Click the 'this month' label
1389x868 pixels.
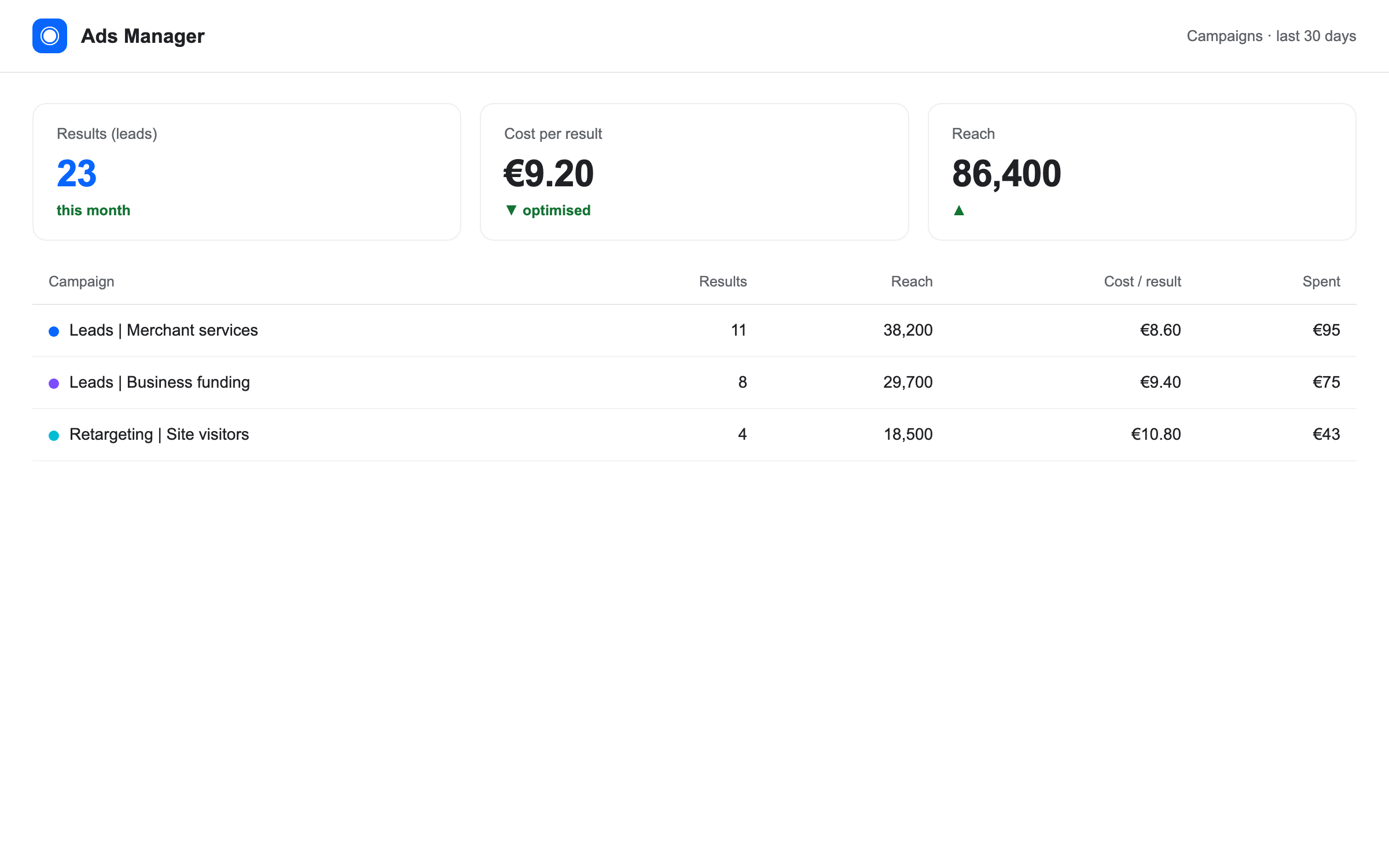tap(94, 210)
